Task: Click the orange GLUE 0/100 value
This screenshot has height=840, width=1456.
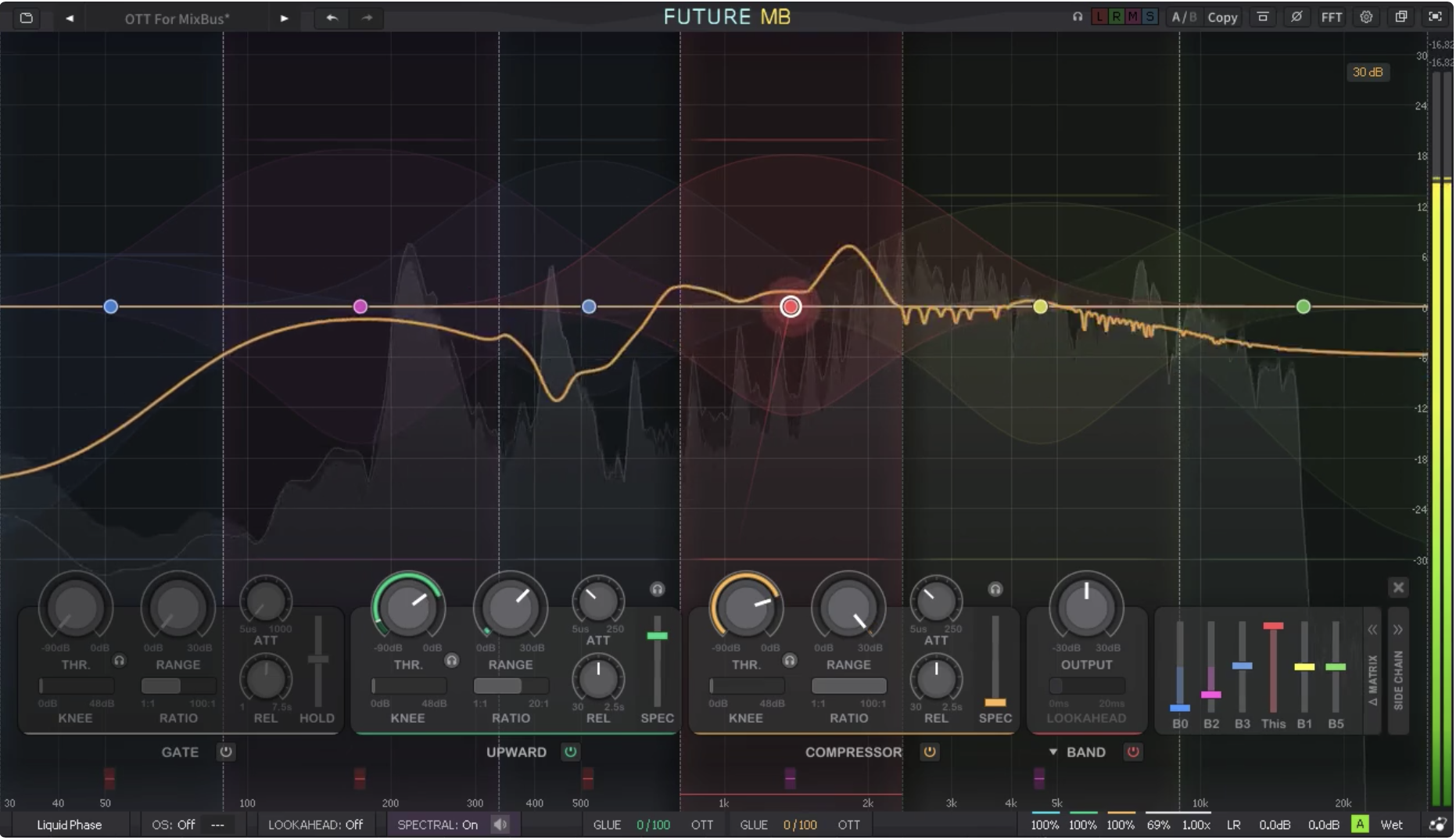Action: pyautogui.click(x=800, y=825)
